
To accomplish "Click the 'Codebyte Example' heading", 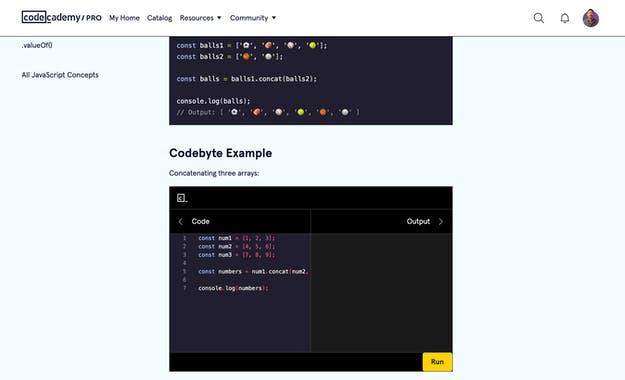I will click(220, 153).
